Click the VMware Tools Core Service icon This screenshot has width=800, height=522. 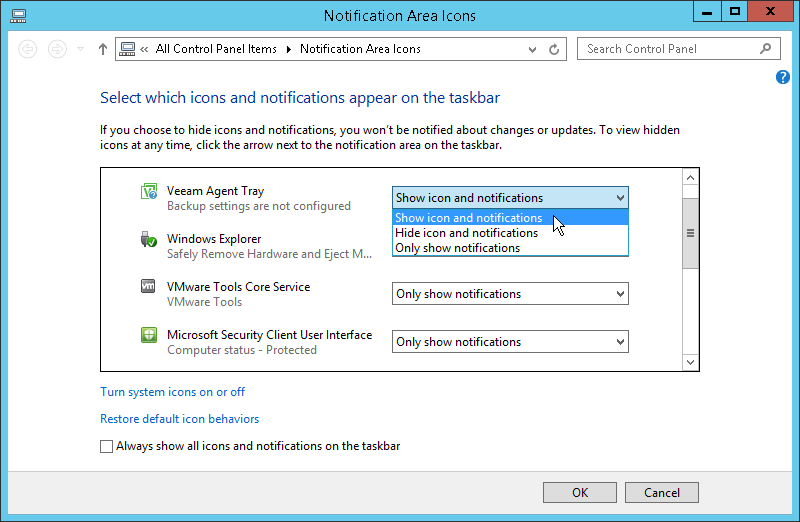(x=148, y=286)
